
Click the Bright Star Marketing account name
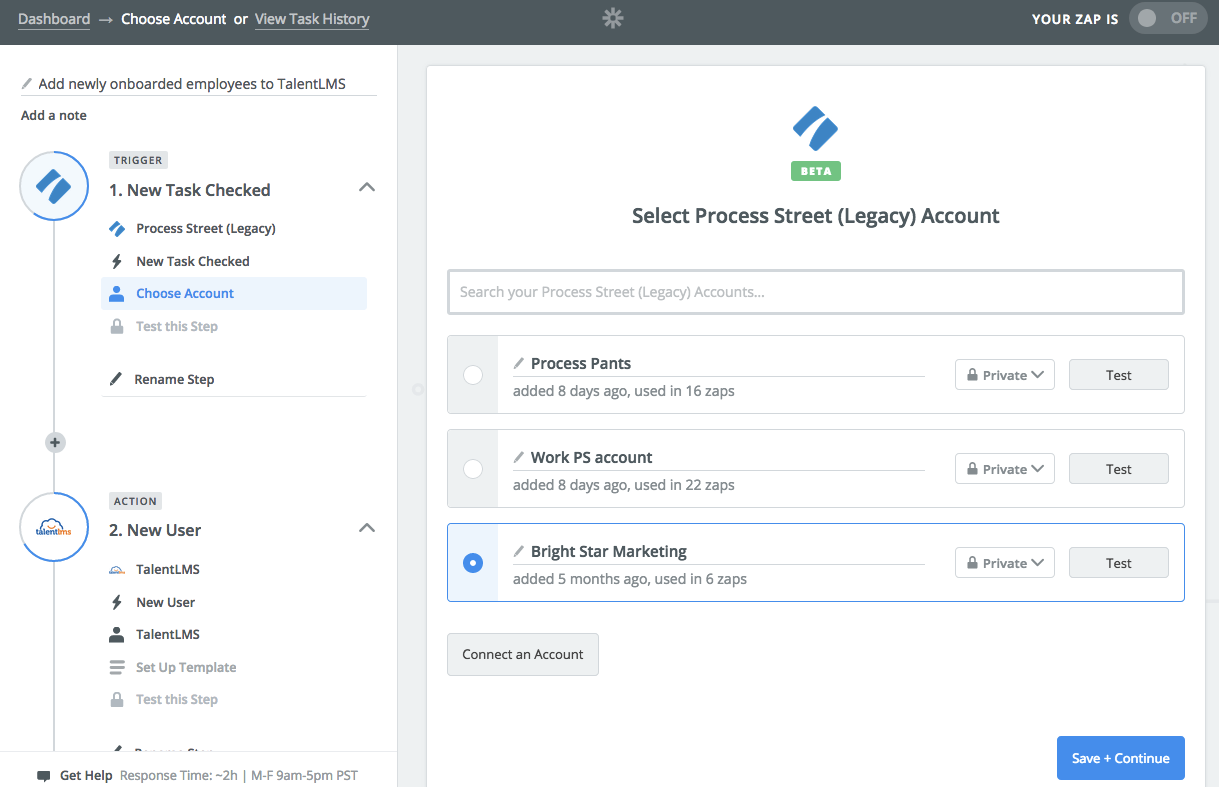[x=609, y=551]
